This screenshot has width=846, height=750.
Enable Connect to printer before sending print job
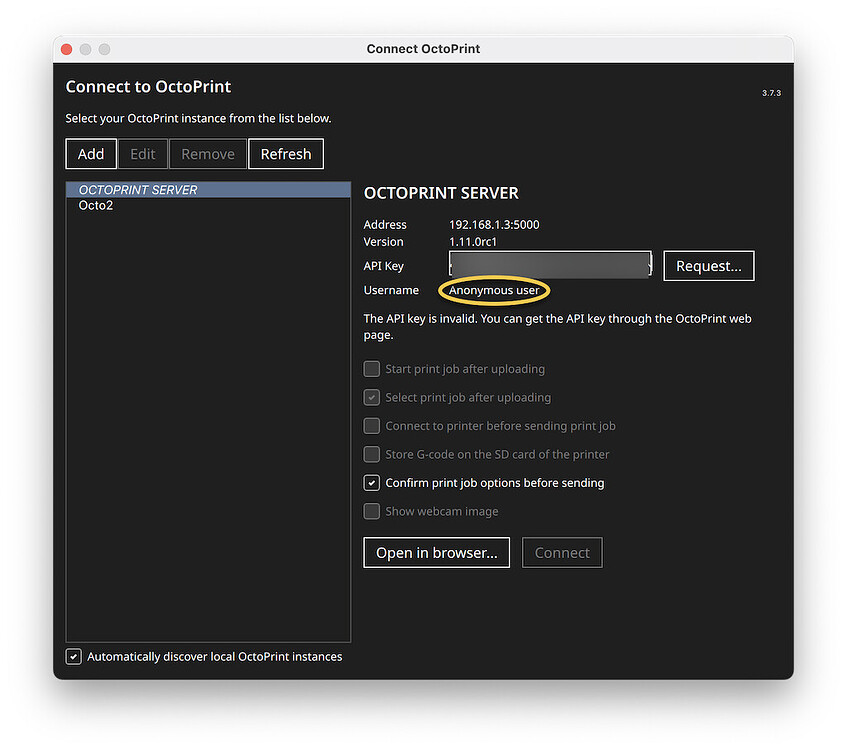[371, 425]
